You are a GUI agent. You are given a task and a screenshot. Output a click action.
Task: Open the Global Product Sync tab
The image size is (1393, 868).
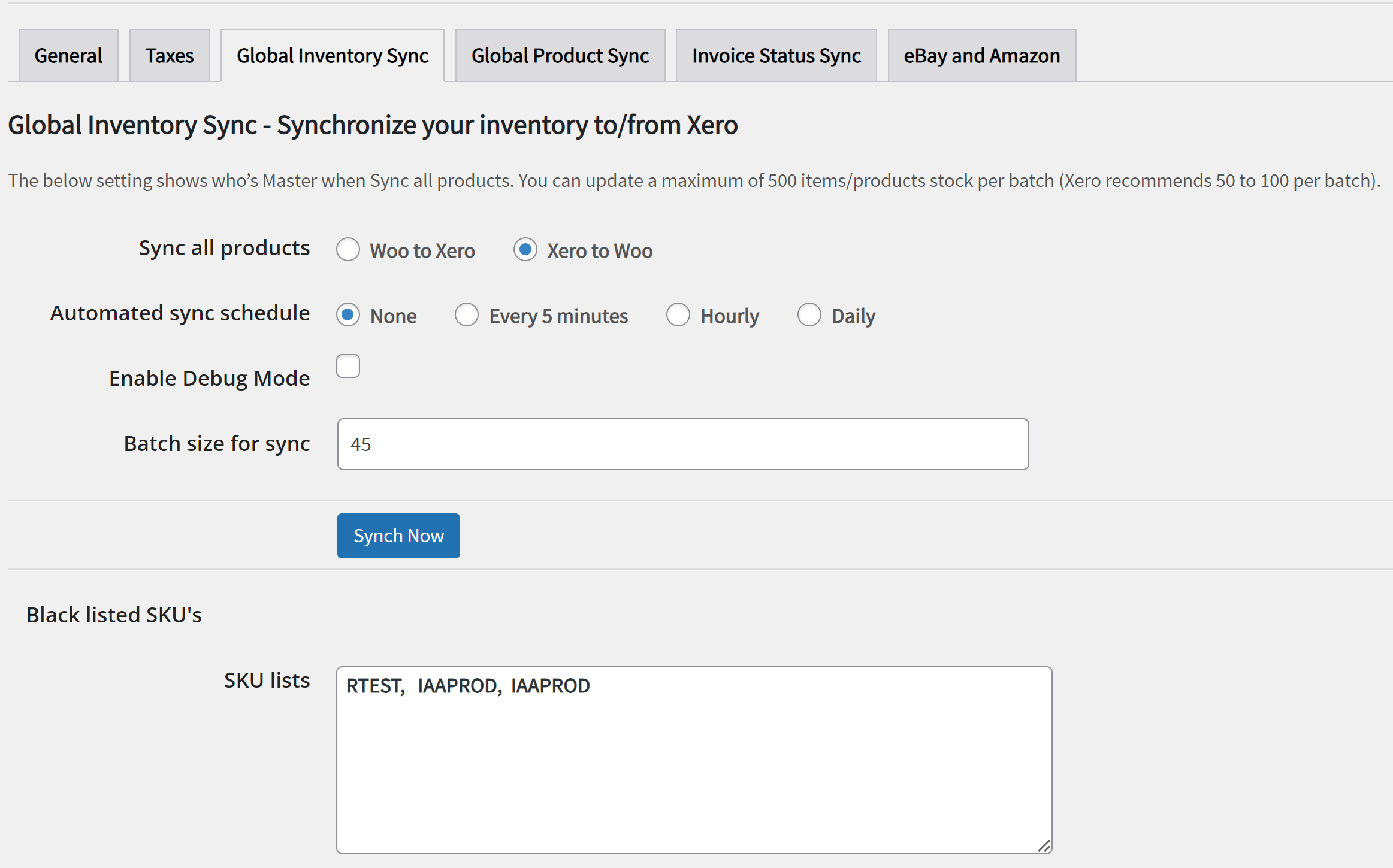tap(560, 55)
